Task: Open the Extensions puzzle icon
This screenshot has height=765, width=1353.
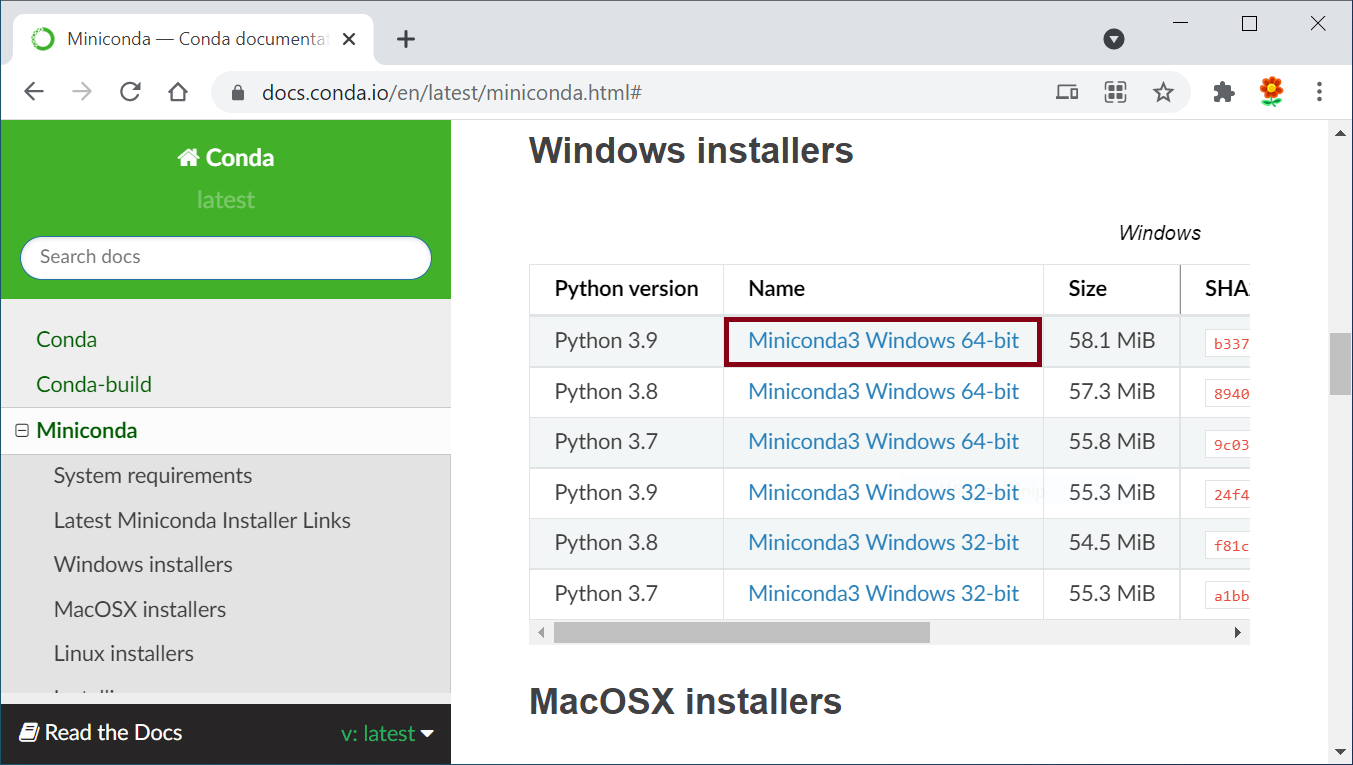Action: (x=1223, y=92)
